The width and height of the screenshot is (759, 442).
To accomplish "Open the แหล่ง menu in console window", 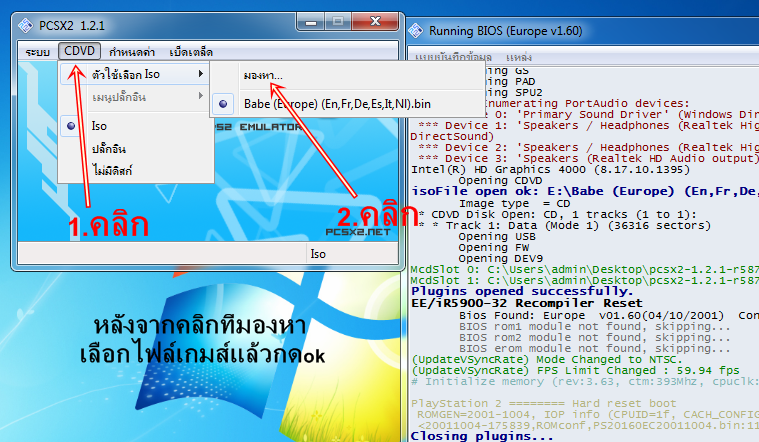I will (519, 57).
